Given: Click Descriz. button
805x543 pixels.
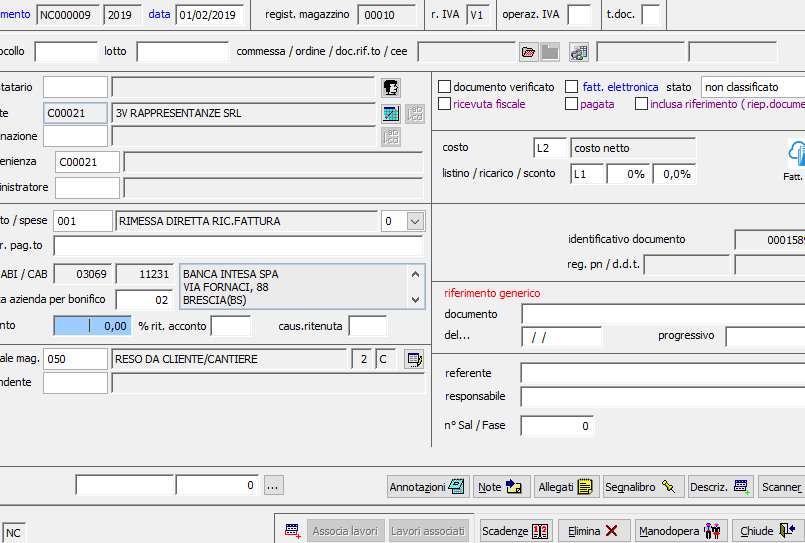Looking at the screenshot, I should coord(720,487).
